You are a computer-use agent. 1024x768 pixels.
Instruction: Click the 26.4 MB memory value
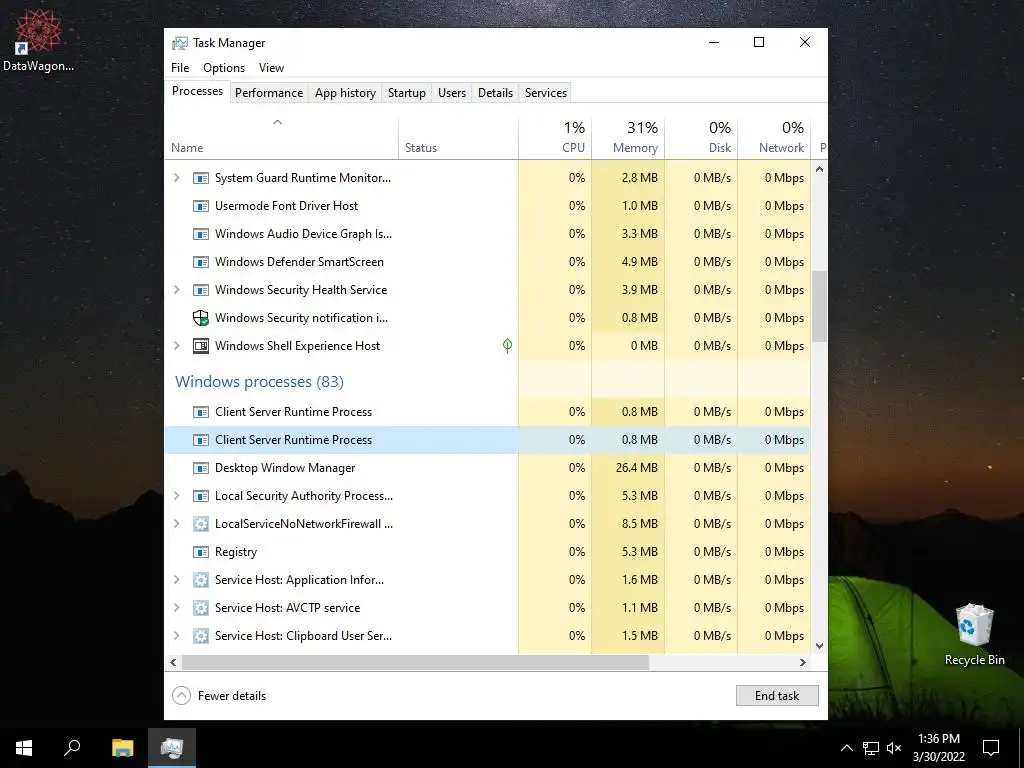tap(637, 468)
